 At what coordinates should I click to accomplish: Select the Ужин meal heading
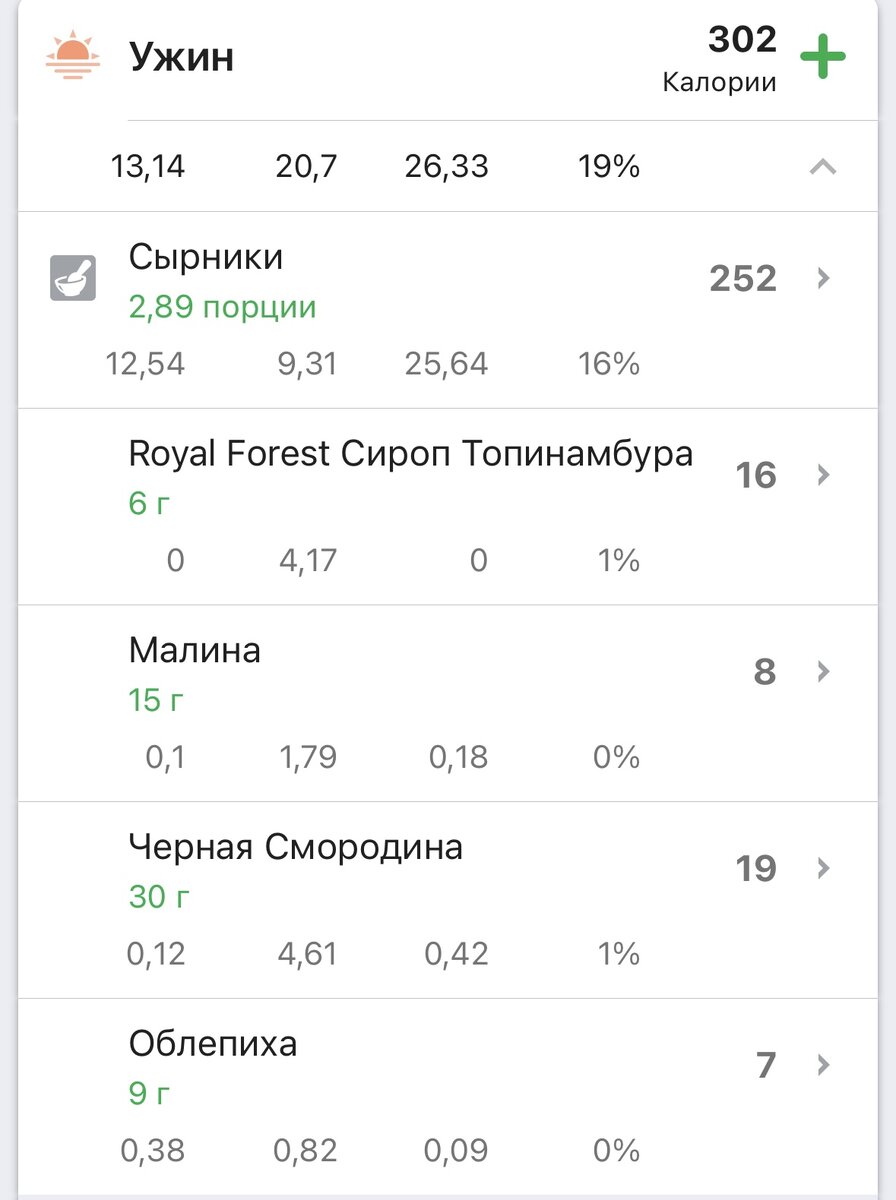(x=181, y=58)
